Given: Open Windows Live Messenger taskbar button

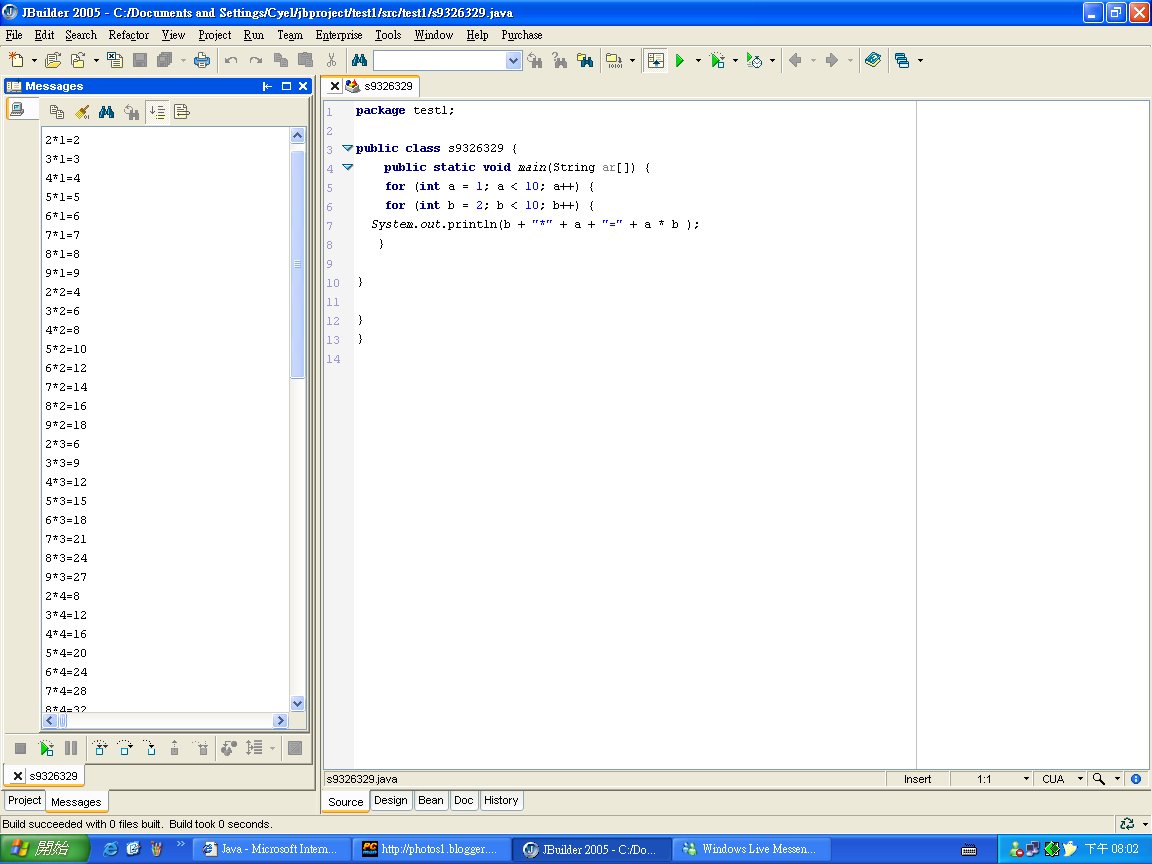Looking at the screenshot, I should (x=752, y=849).
